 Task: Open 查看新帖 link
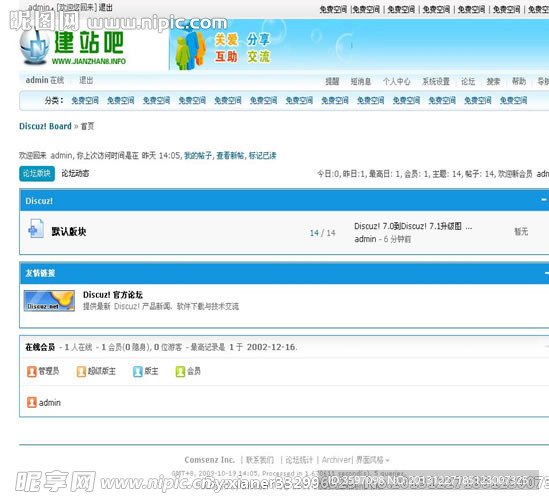230,155
